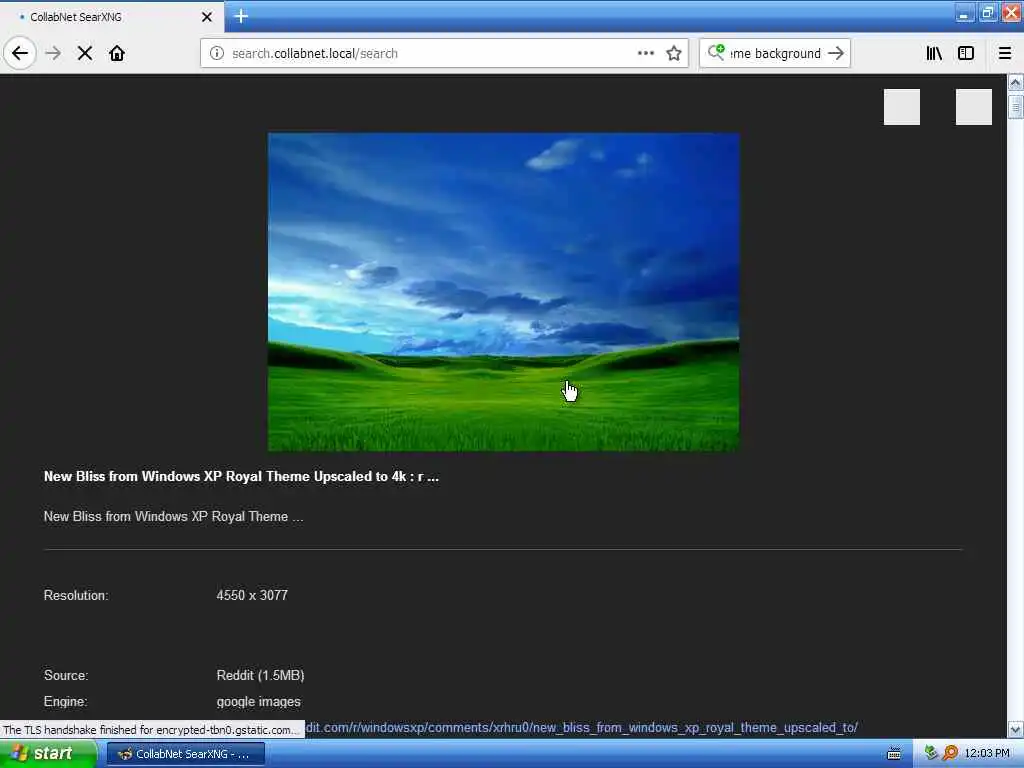Click the forward navigation arrow
Screen dimensions: 1024x768
(x=53, y=53)
